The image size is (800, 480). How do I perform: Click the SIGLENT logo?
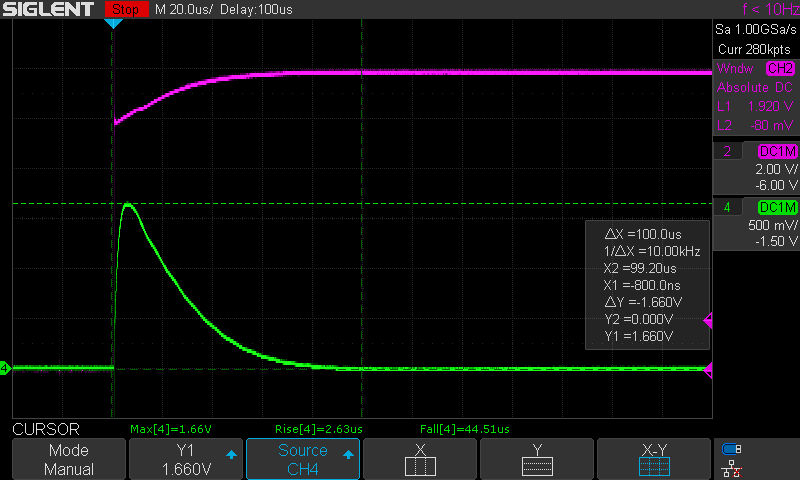(48, 9)
